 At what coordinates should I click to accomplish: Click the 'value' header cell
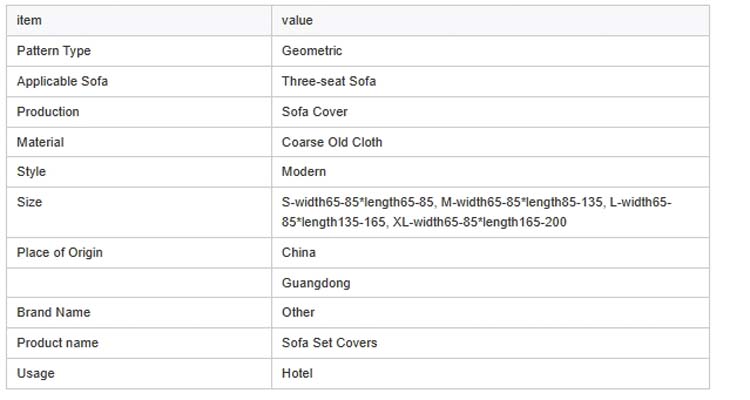coord(298,21)
